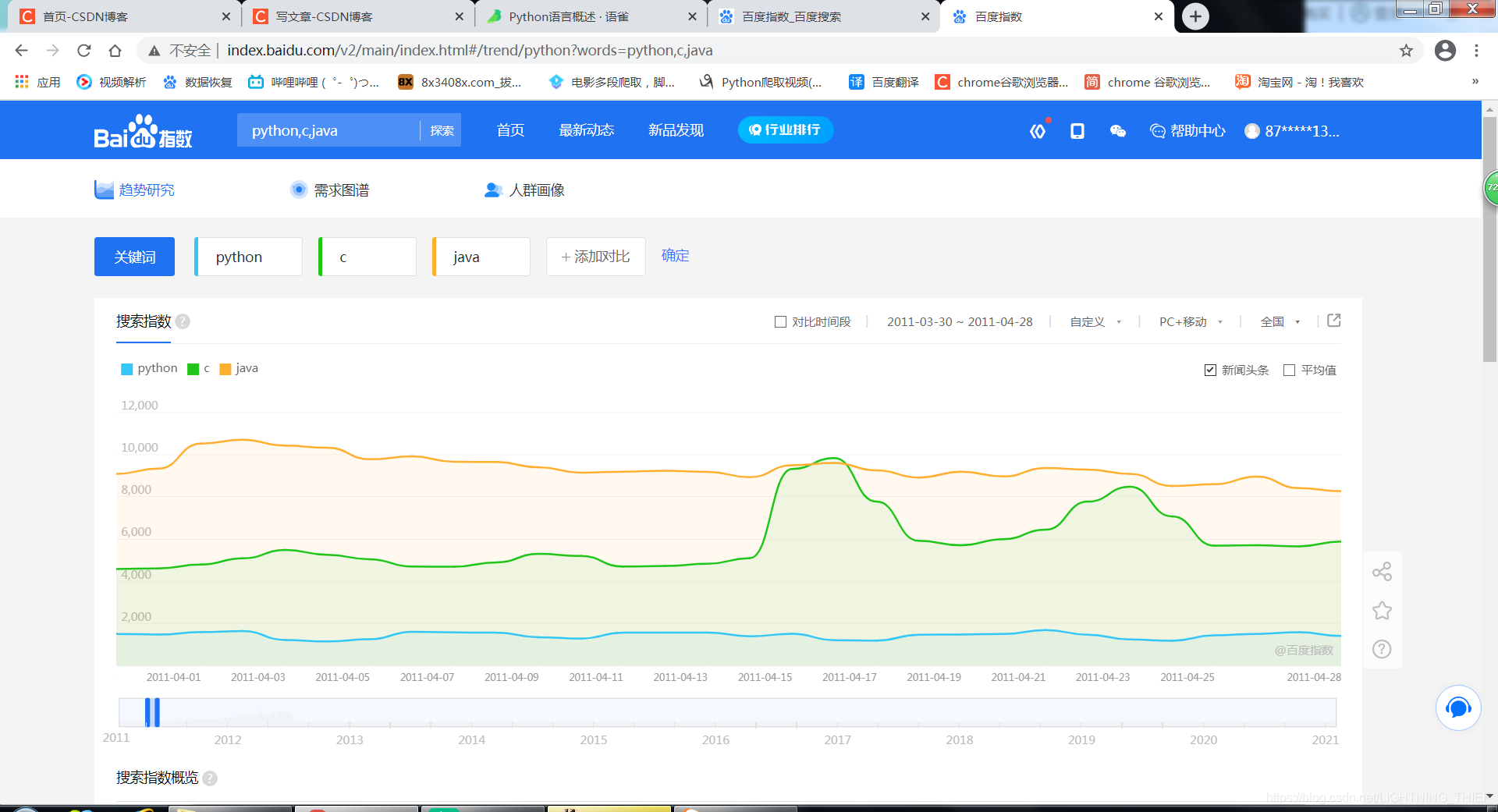Image resolution: width=1498 pixels, height=812 pixels.
Task: Open the code-bracket icon in the blue header
Action: click(1037, 131)
